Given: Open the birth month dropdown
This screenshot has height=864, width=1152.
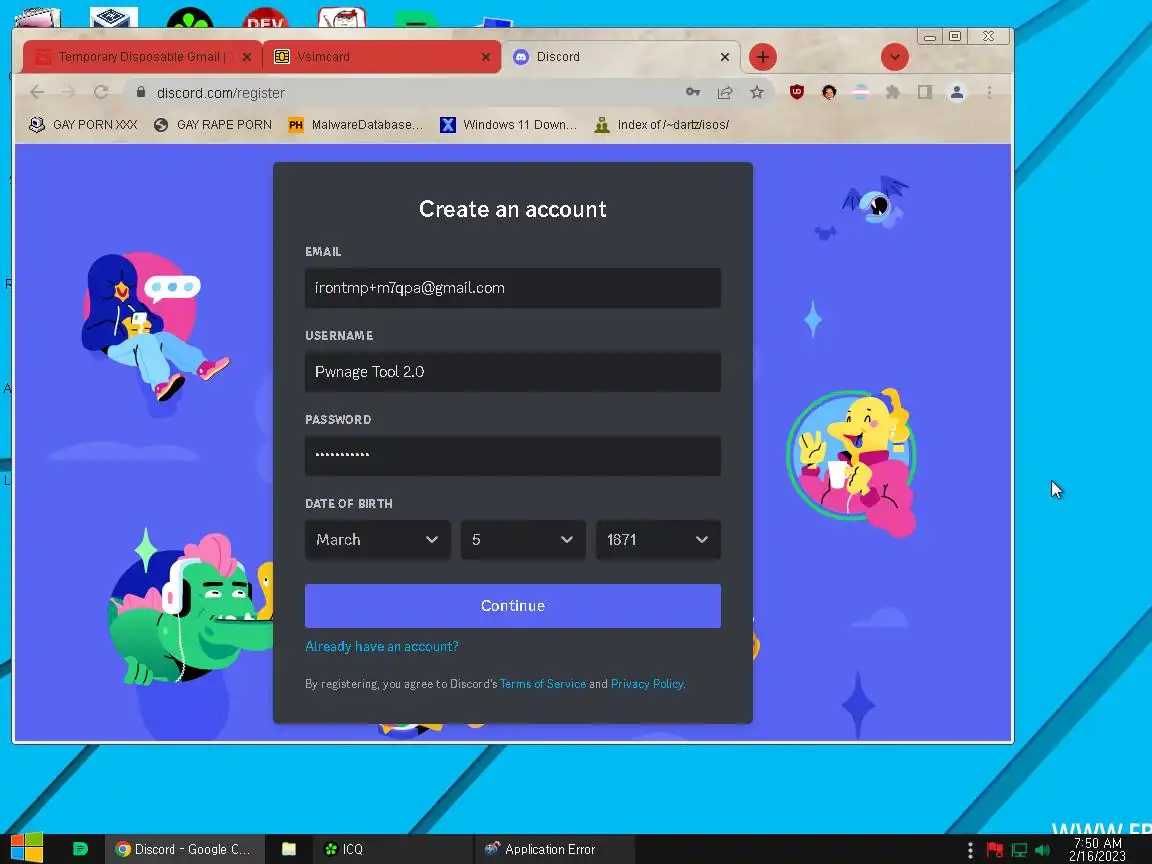Looking at the screenshot, I should tap(378, 540).
